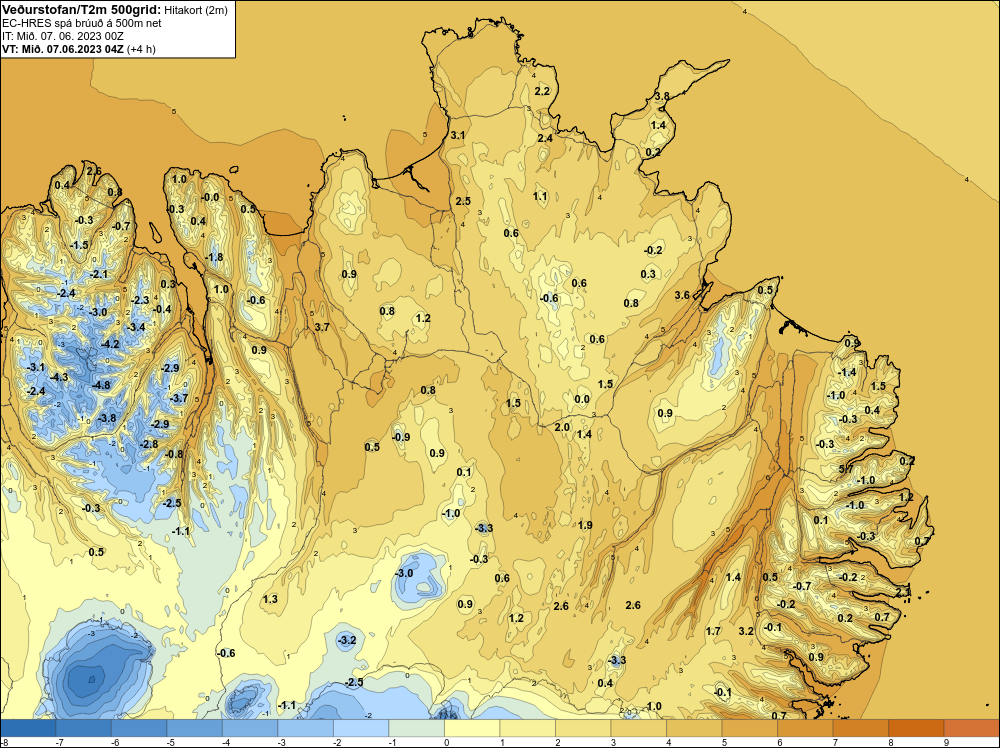
Task: Click the initial time 'IT: Mið. 07. 06. 2023 00Z'
Action: 62,36
